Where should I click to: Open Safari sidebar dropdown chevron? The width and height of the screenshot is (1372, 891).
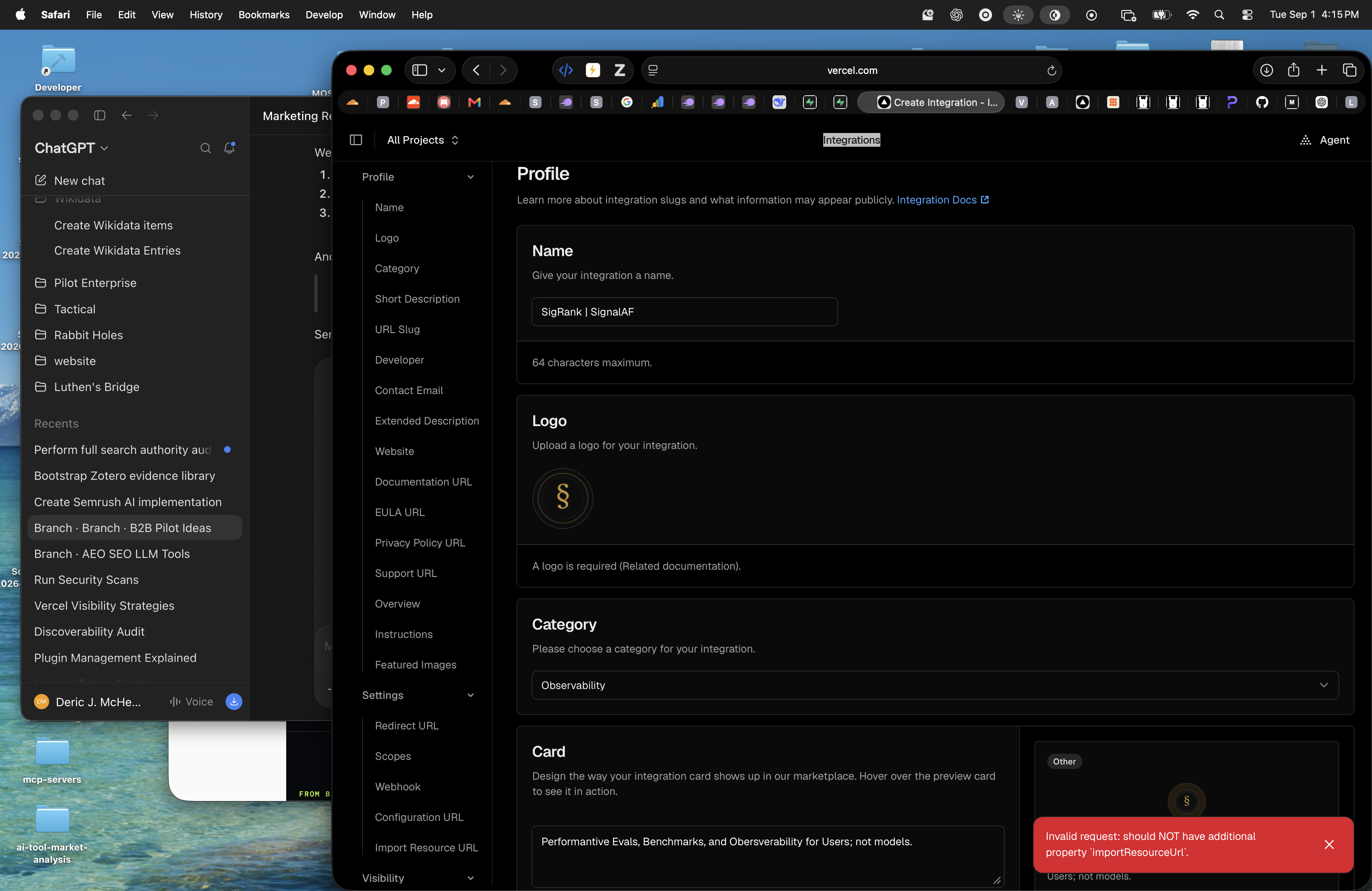[x=442, y=70]
